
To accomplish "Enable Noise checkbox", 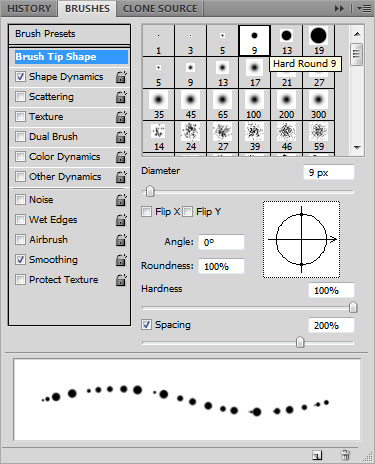I will coord(20,200).
